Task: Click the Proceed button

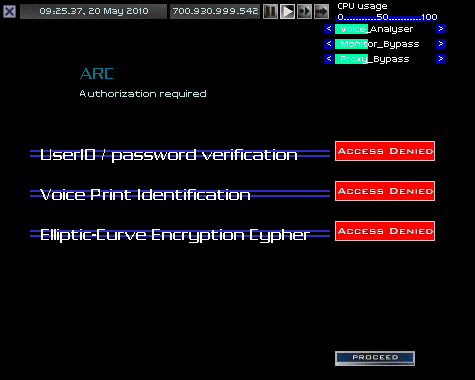Action: 375,358
